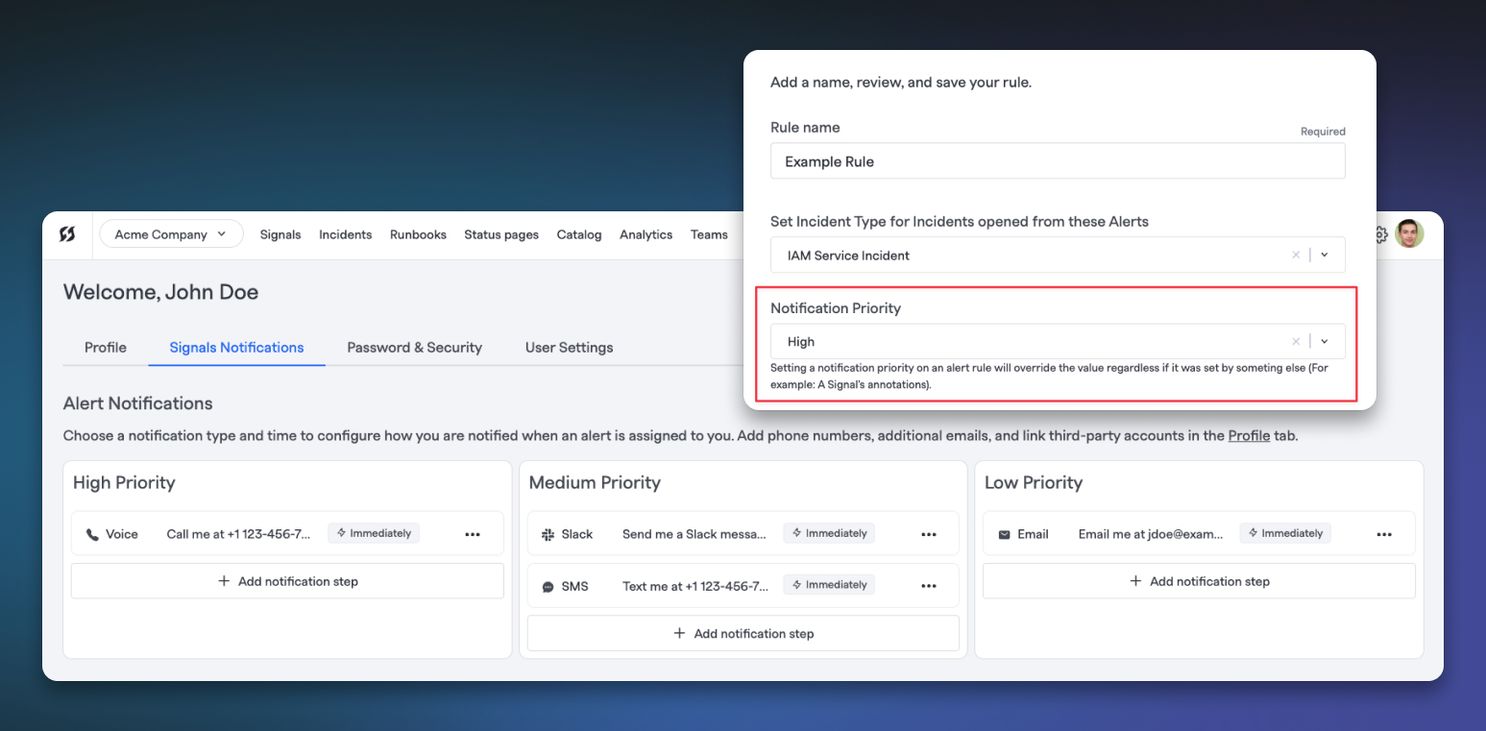This screenshot has width=1486, height=731.
Task: Open Immediately timing on Voice row
Action: click(374, 533)
